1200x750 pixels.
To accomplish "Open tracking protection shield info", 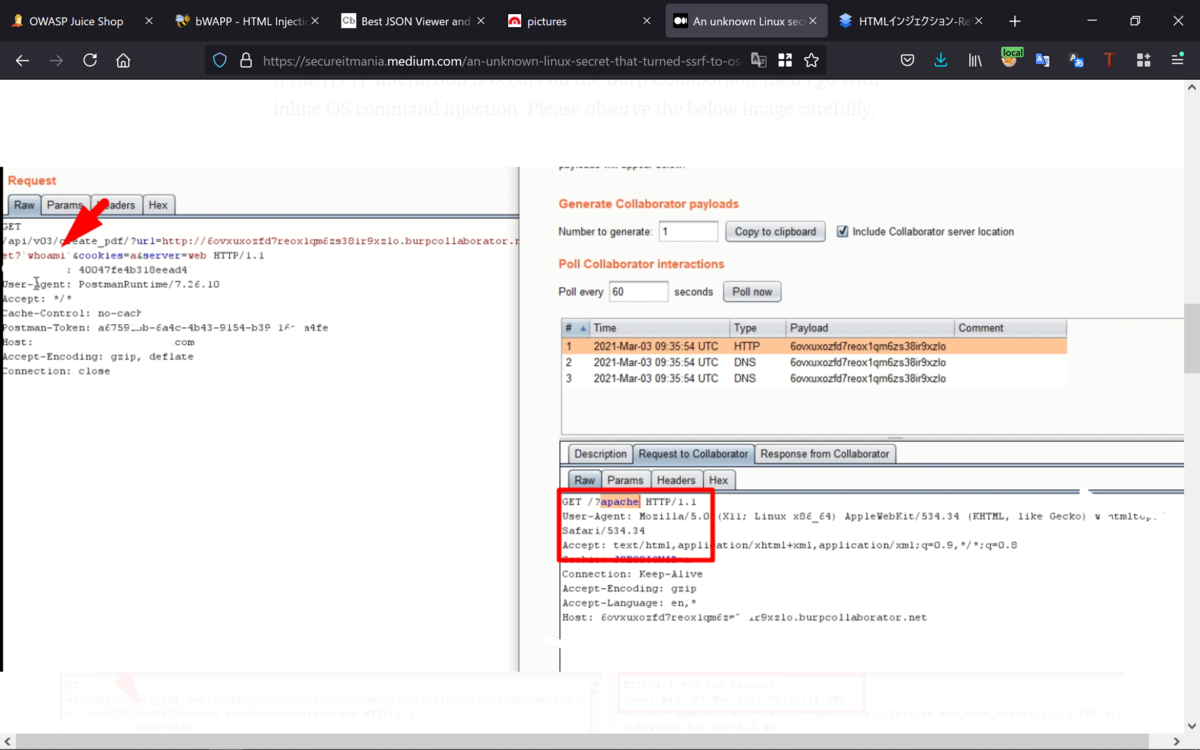I will click(x=221, y=60).
